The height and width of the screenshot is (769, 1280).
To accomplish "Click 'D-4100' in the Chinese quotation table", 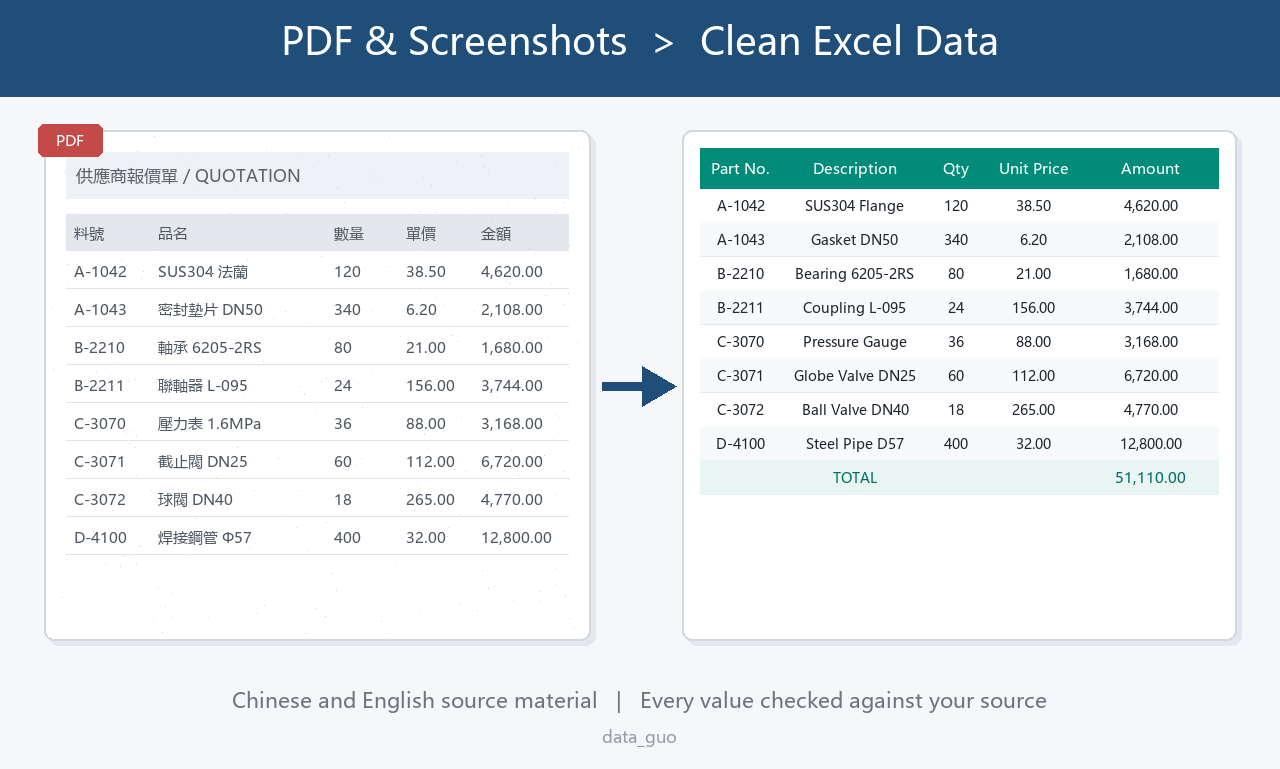I will coord(101,537).
